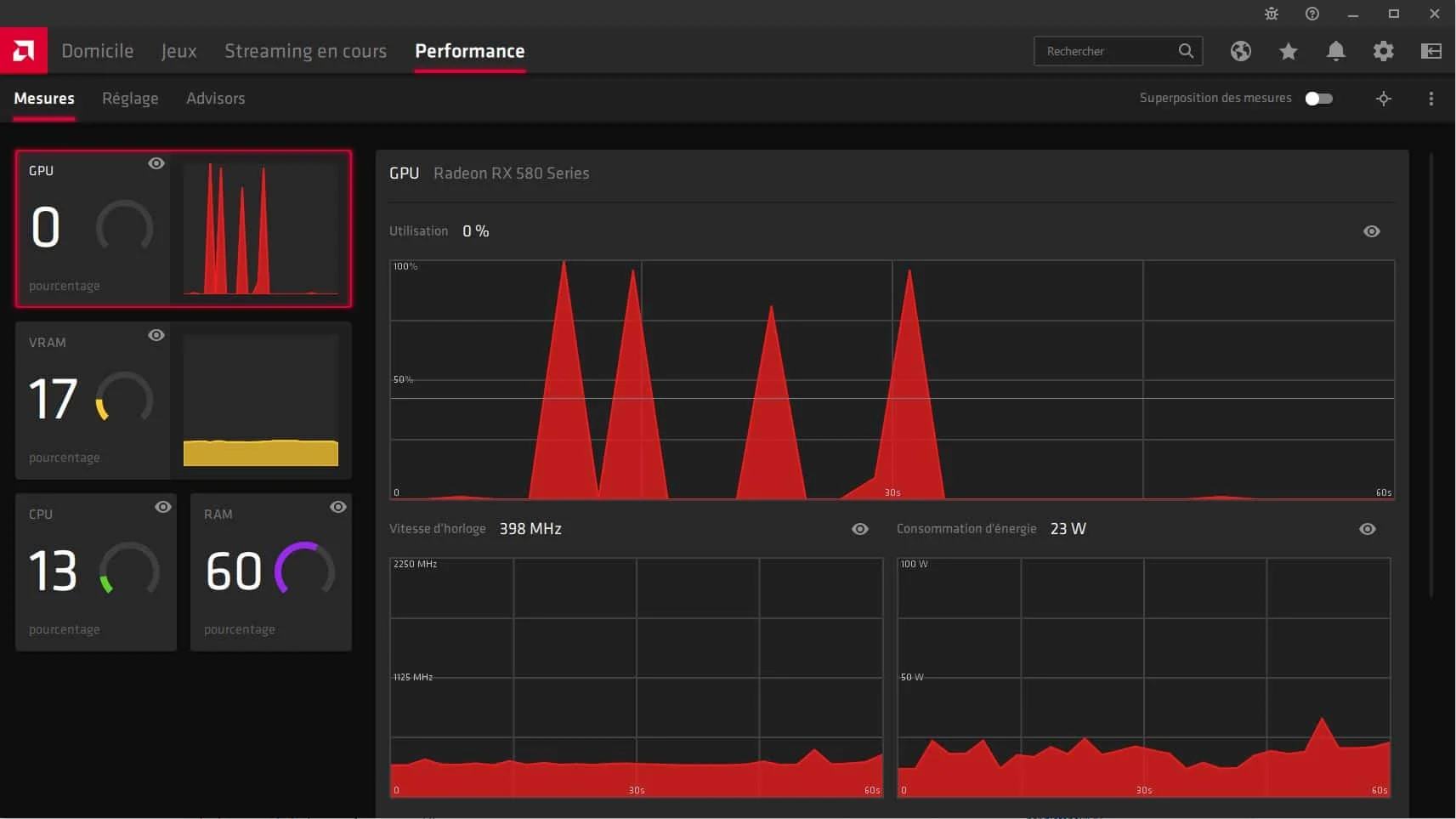Click the clock speed history graph
Viewport: 1456px width, 819px height.
point(636,677)
